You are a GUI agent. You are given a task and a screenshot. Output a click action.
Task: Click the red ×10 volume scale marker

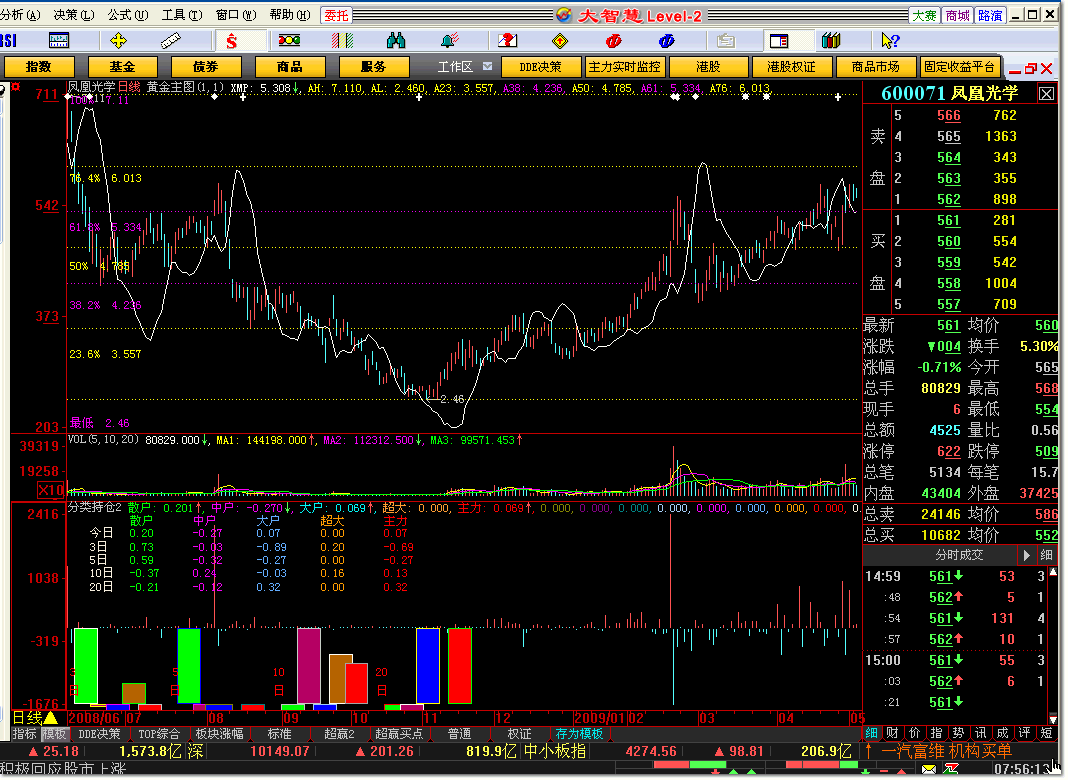click(51, 490)
